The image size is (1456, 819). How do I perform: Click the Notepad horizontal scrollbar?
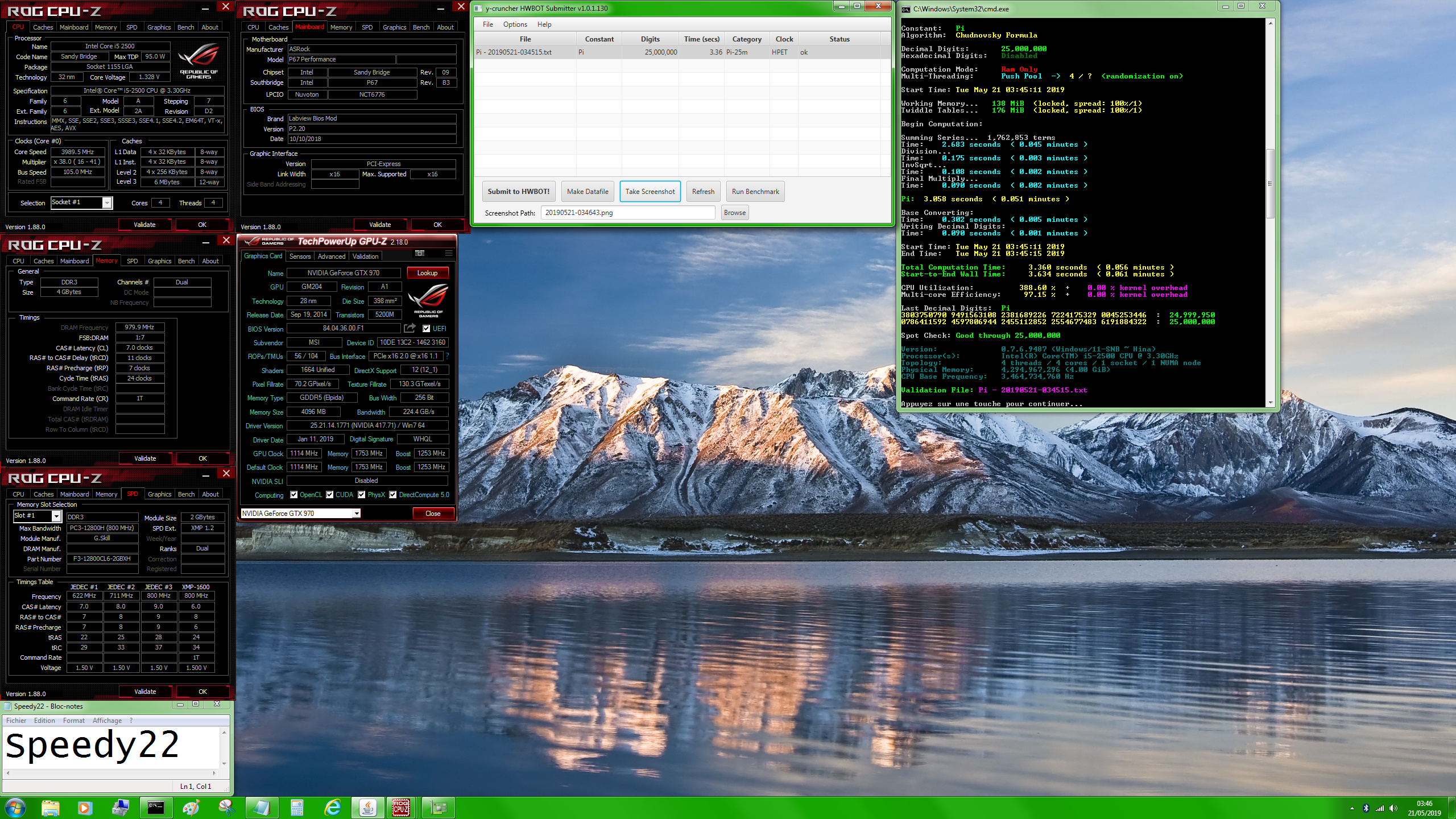coord(111,773)
